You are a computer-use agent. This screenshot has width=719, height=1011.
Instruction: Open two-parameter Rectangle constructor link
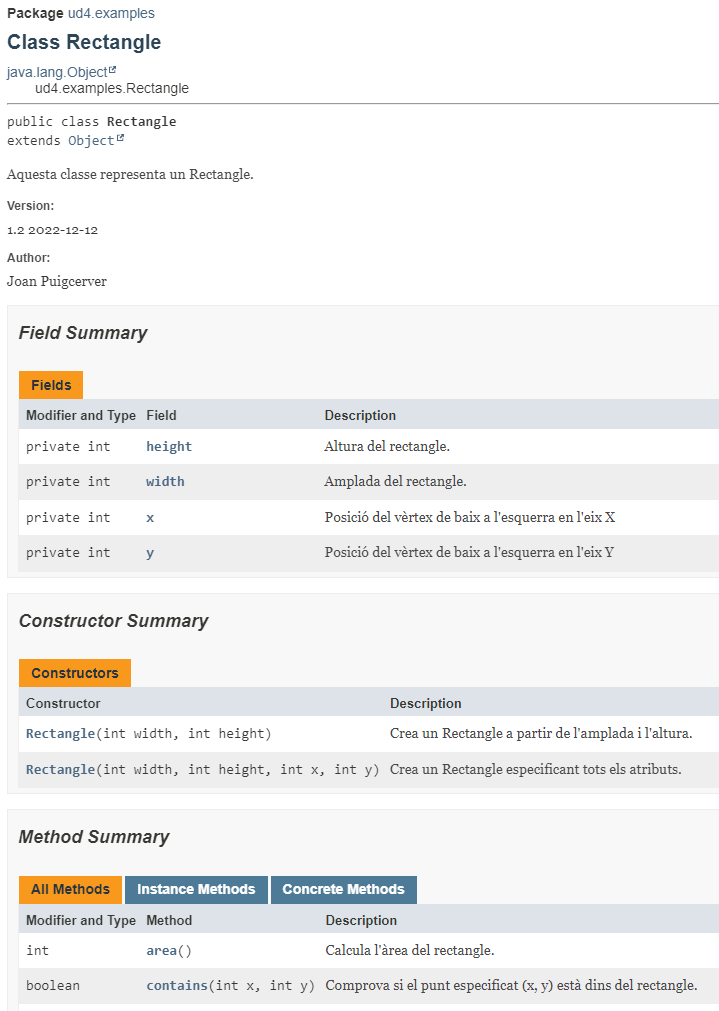point(61,734)
